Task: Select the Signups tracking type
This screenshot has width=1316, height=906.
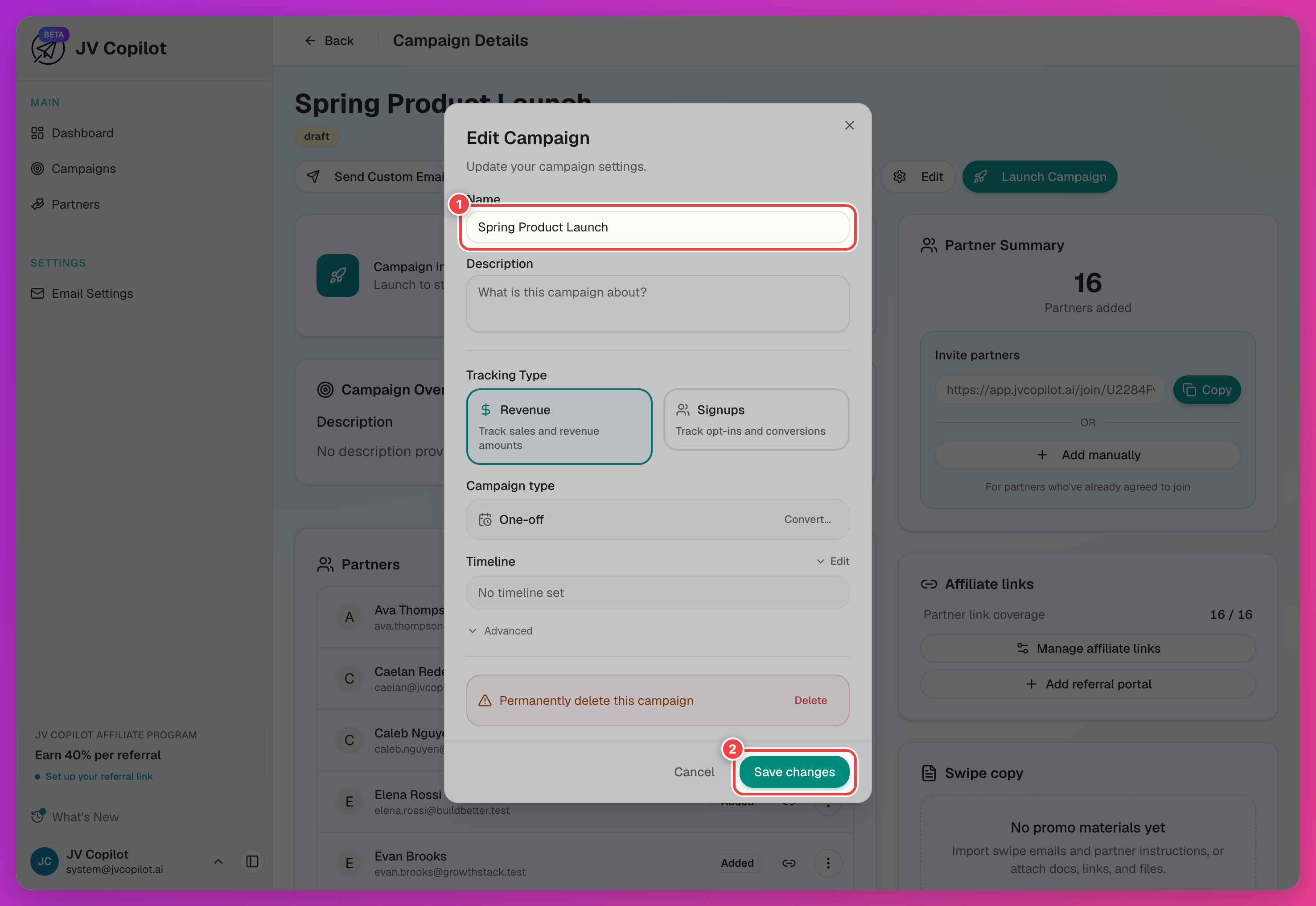Action: 756,420
